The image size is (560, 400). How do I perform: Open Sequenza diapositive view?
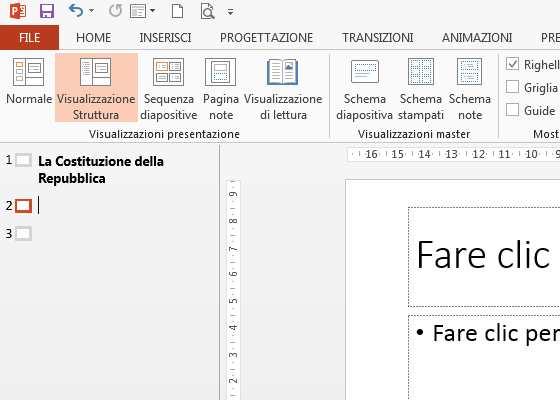pos(169,88)
